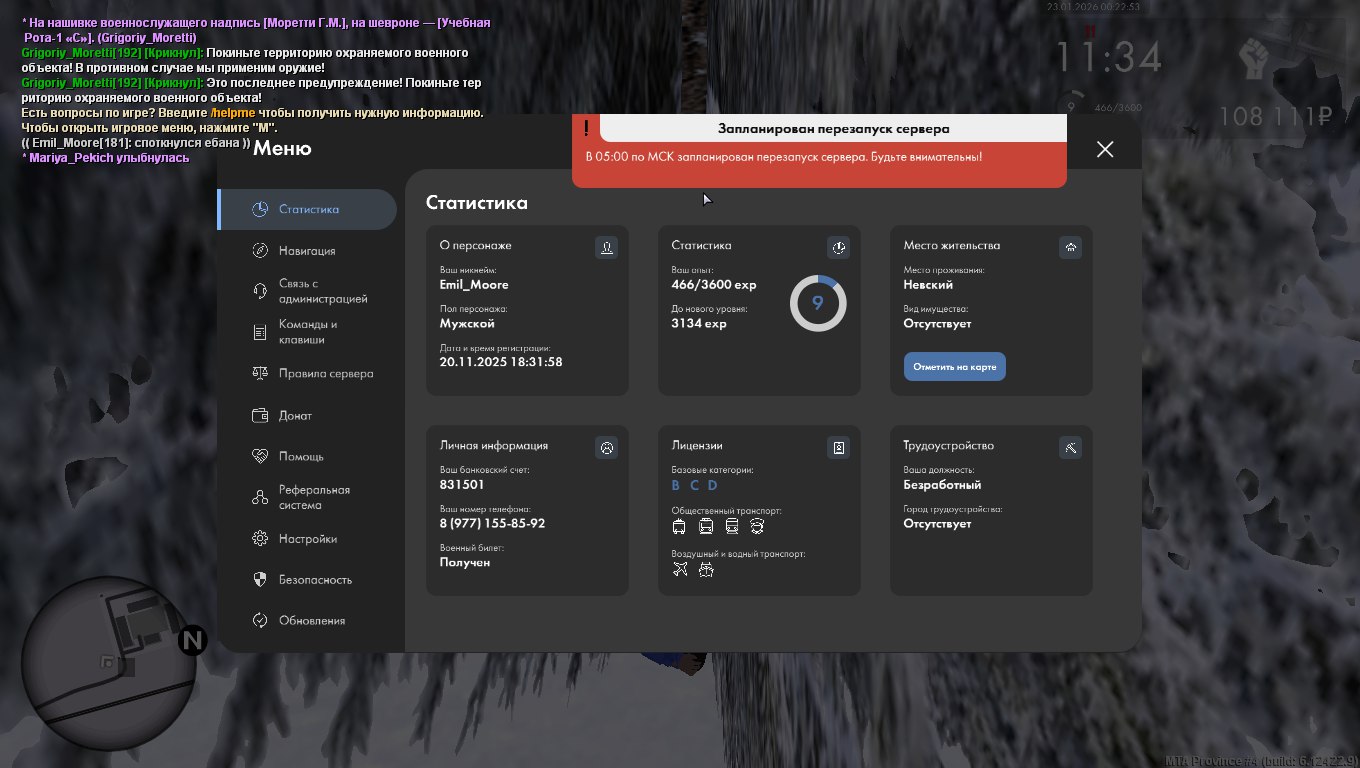Click the shield icon for Безопасность
1360x768 pixels.
260,579
